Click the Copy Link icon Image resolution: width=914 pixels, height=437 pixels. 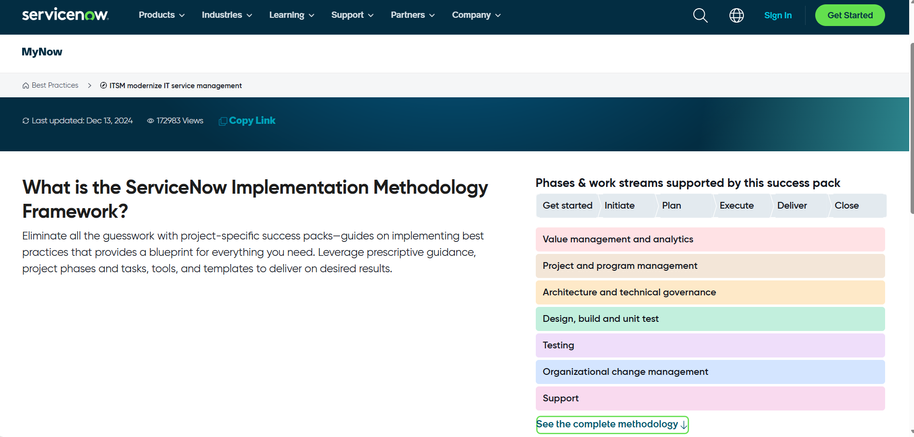(223, 121)
